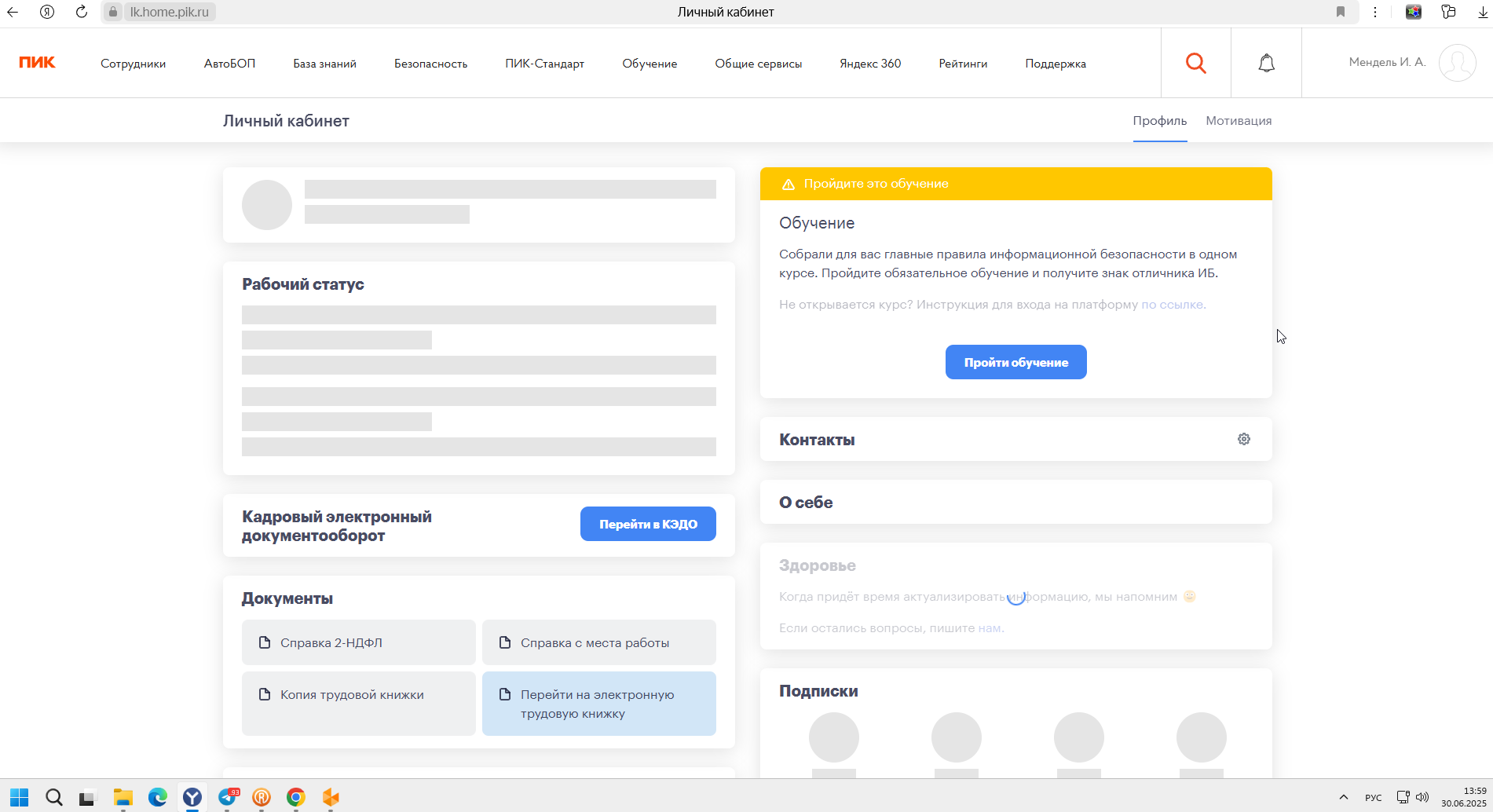Click the document icon beside Справка 2-НДФЛ
The width and height of the screenshot is (1493, 812).
click(x=265, y=642)
